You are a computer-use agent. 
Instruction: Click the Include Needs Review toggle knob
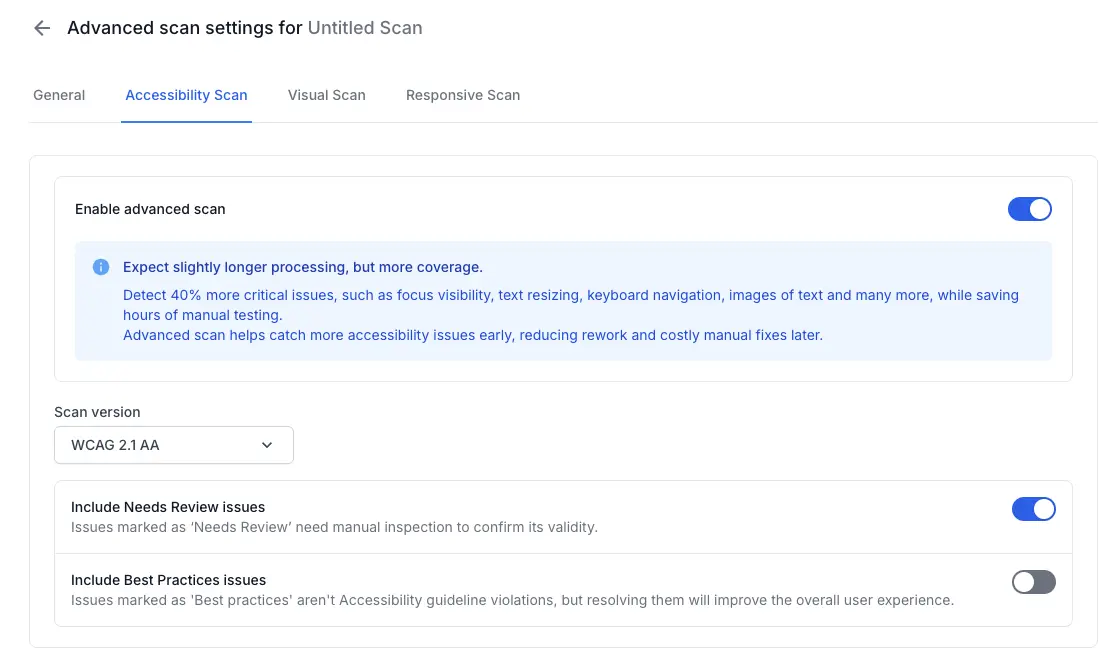1042,509
